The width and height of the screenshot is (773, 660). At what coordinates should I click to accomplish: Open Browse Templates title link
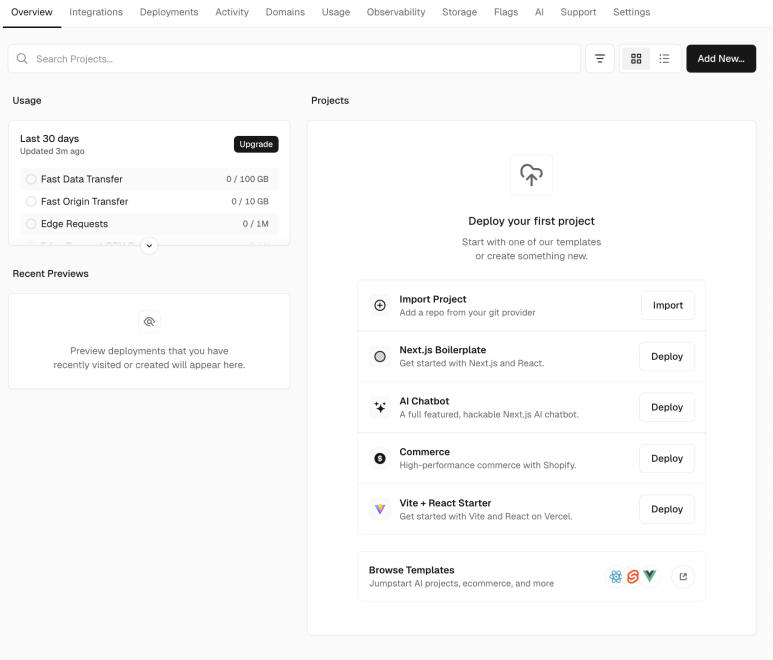412,570
